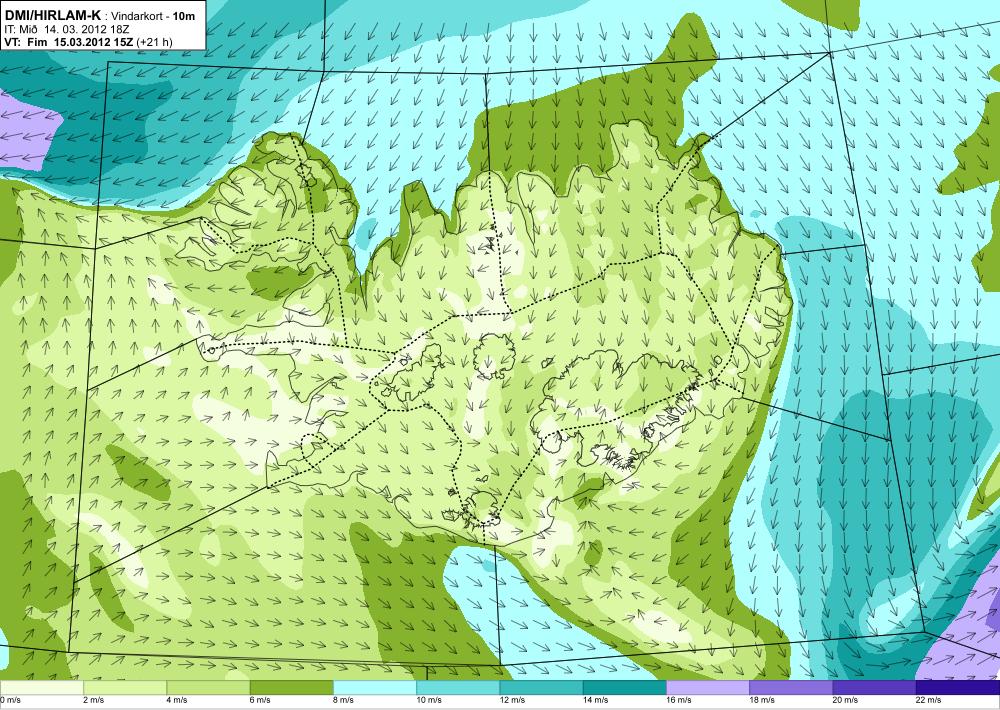Select the legend color band between 2 m/s and 4 m/s
The image size is (1000, 710).
[125, 688]
